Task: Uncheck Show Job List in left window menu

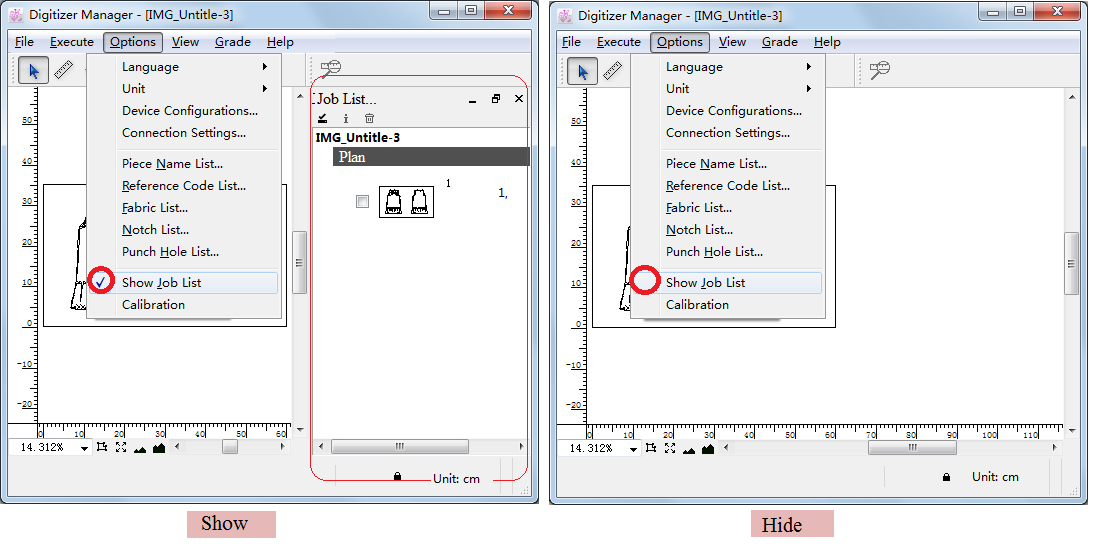Action: point(161,283)
